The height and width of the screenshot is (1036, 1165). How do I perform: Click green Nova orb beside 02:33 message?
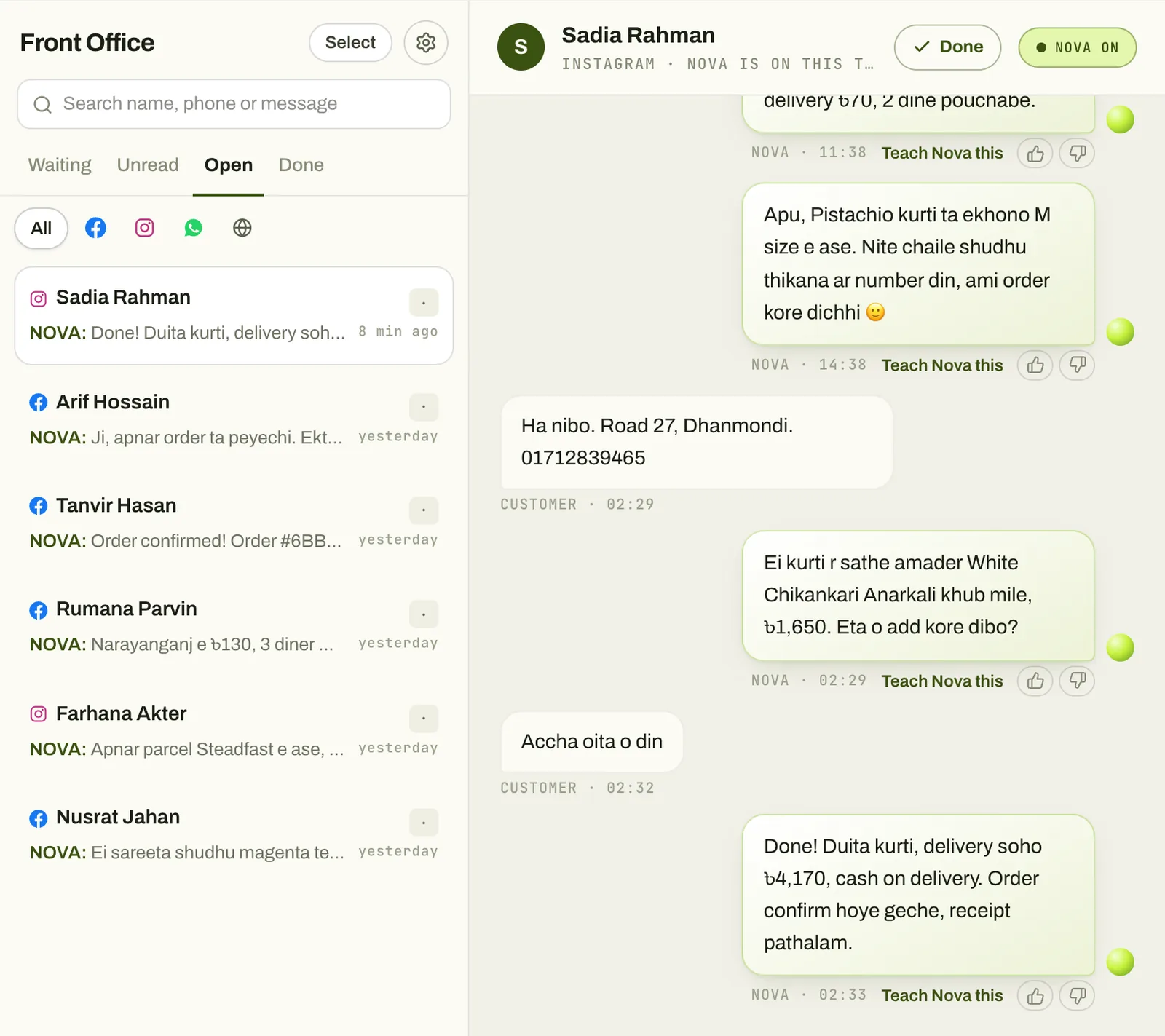[1120, 962]
